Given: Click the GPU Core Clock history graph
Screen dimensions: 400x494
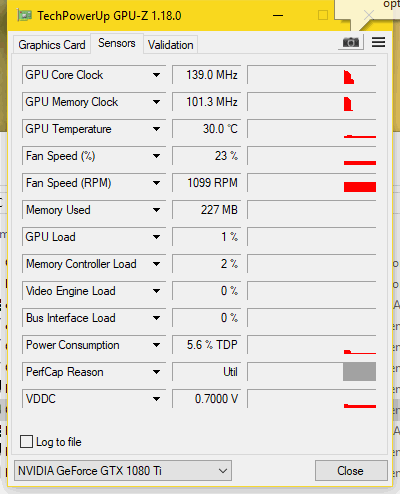Looking at the screenshot, I should point(312,75).
